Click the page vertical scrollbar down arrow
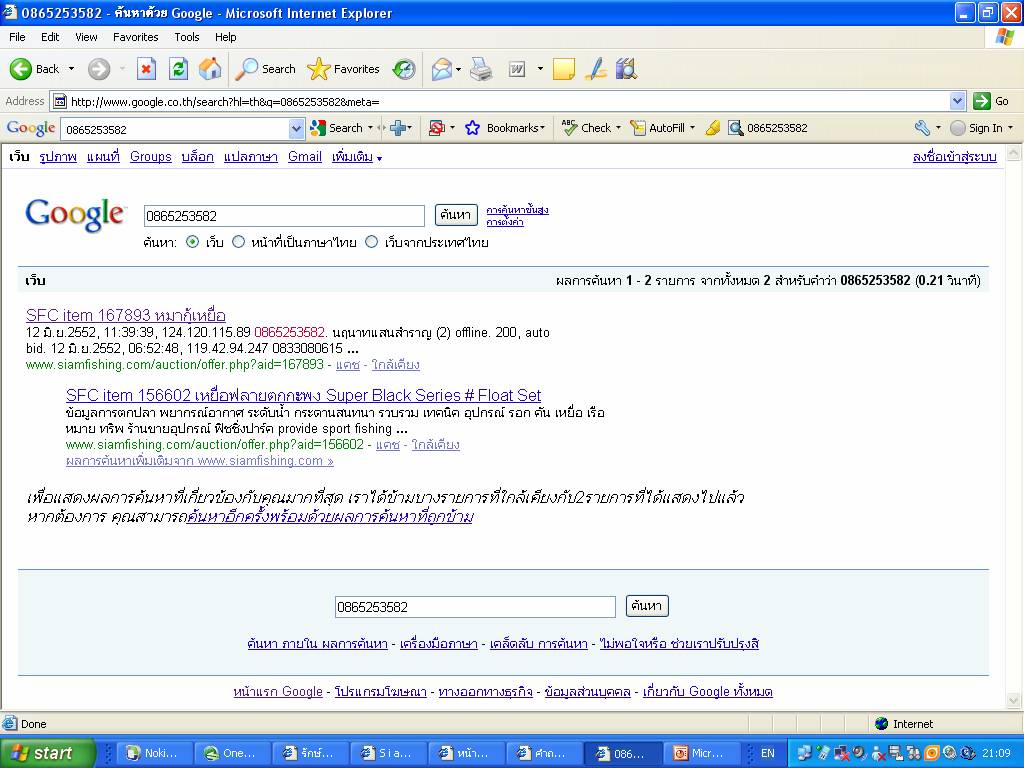This screenshot has height=768, width=1024. 1014,701
